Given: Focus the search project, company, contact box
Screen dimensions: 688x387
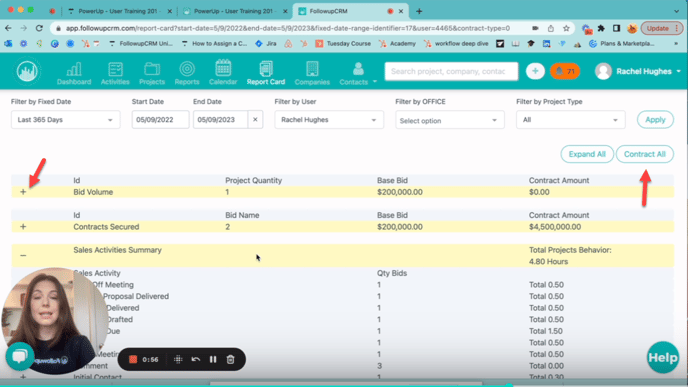Looking at the screenshot, I should point(451,71).
